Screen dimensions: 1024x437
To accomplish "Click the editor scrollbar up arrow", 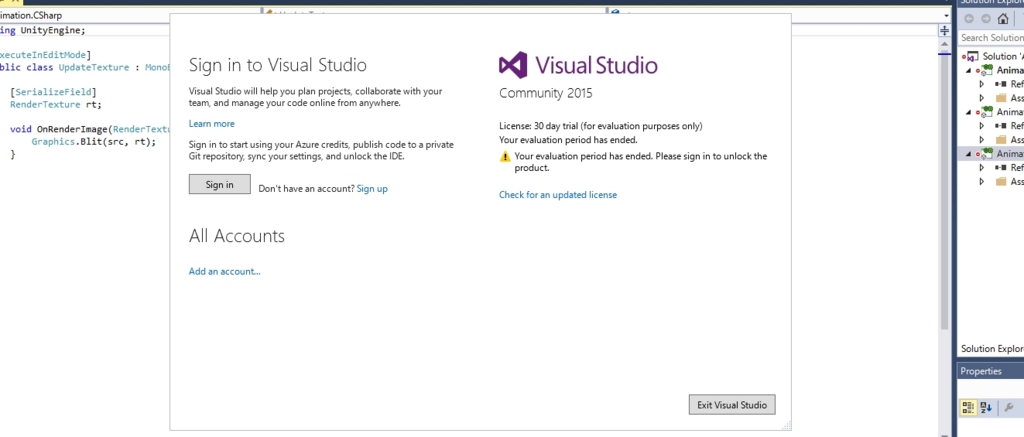I will (944, 44).
